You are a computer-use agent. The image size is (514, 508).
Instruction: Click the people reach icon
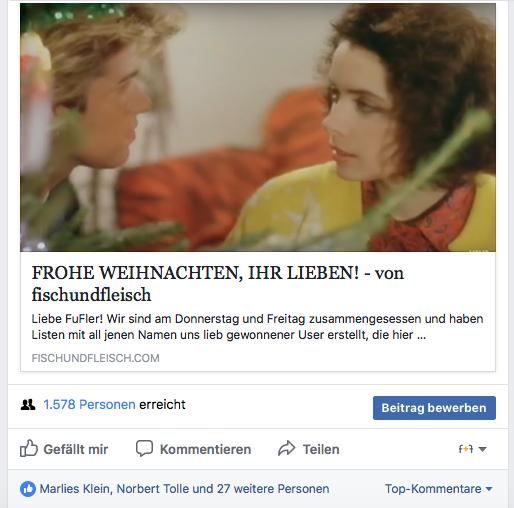coord(28,405)
